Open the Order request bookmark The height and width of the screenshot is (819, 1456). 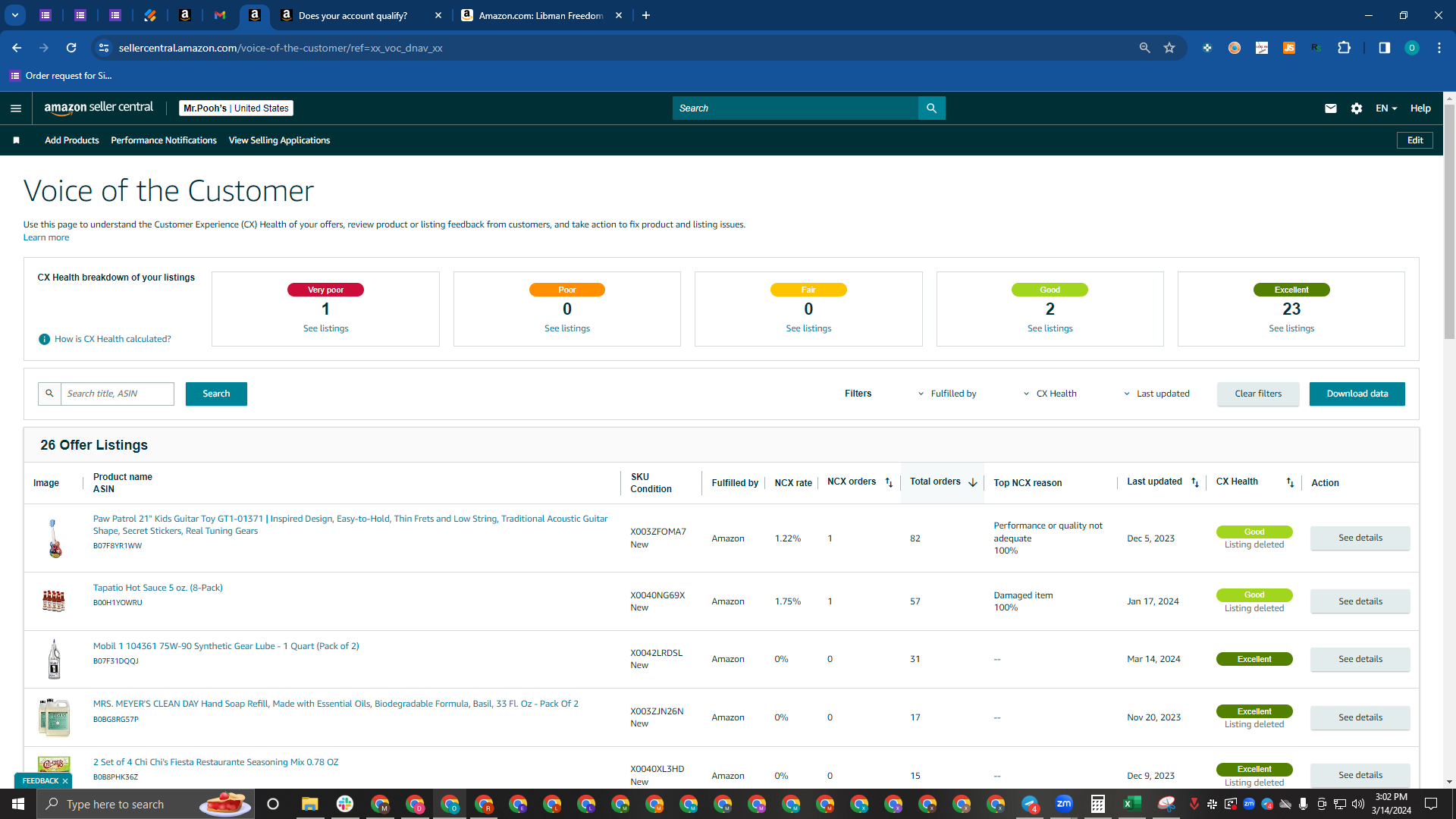pos(61,76)
